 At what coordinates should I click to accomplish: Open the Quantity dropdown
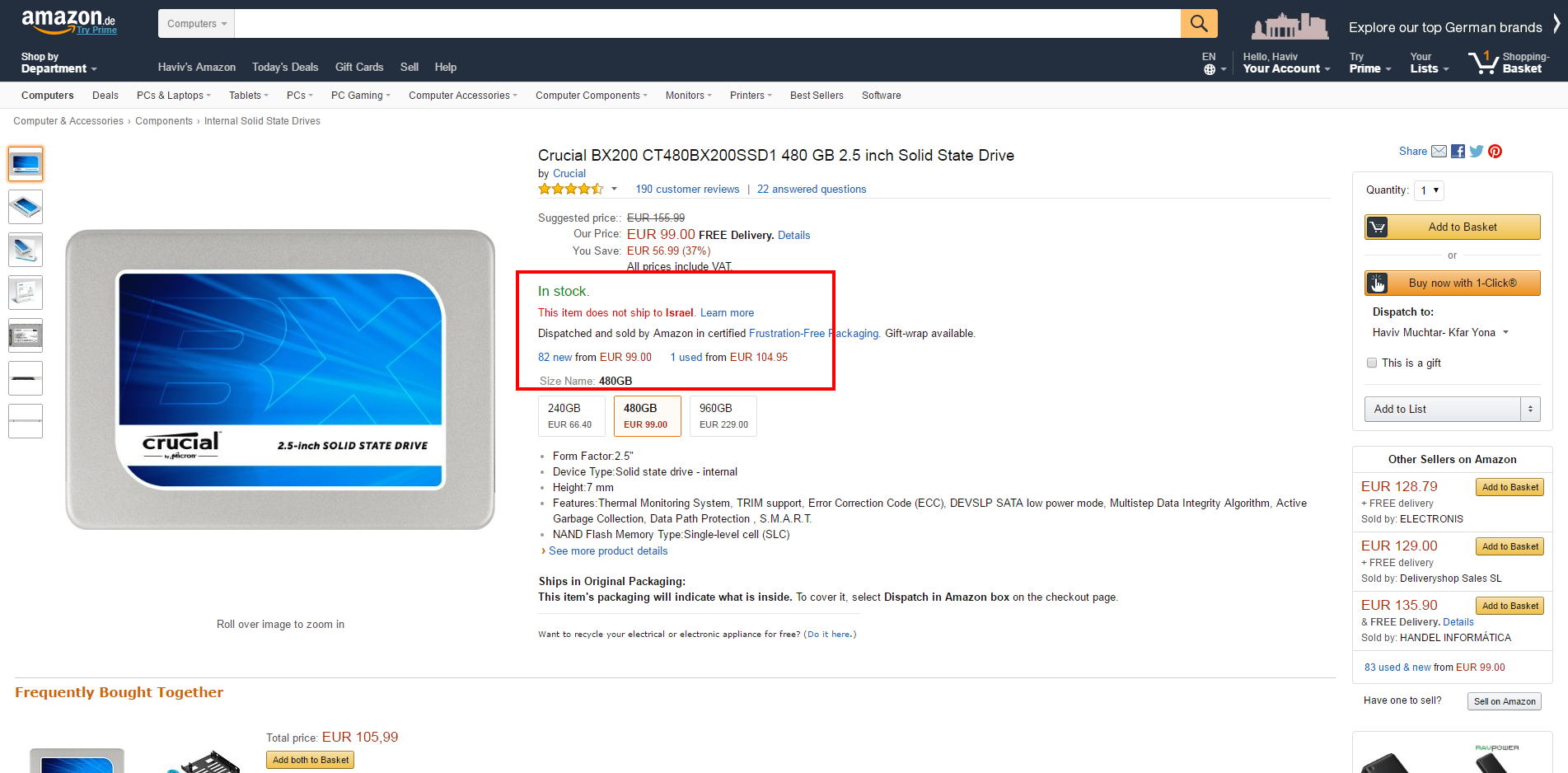click(1429, 190)
